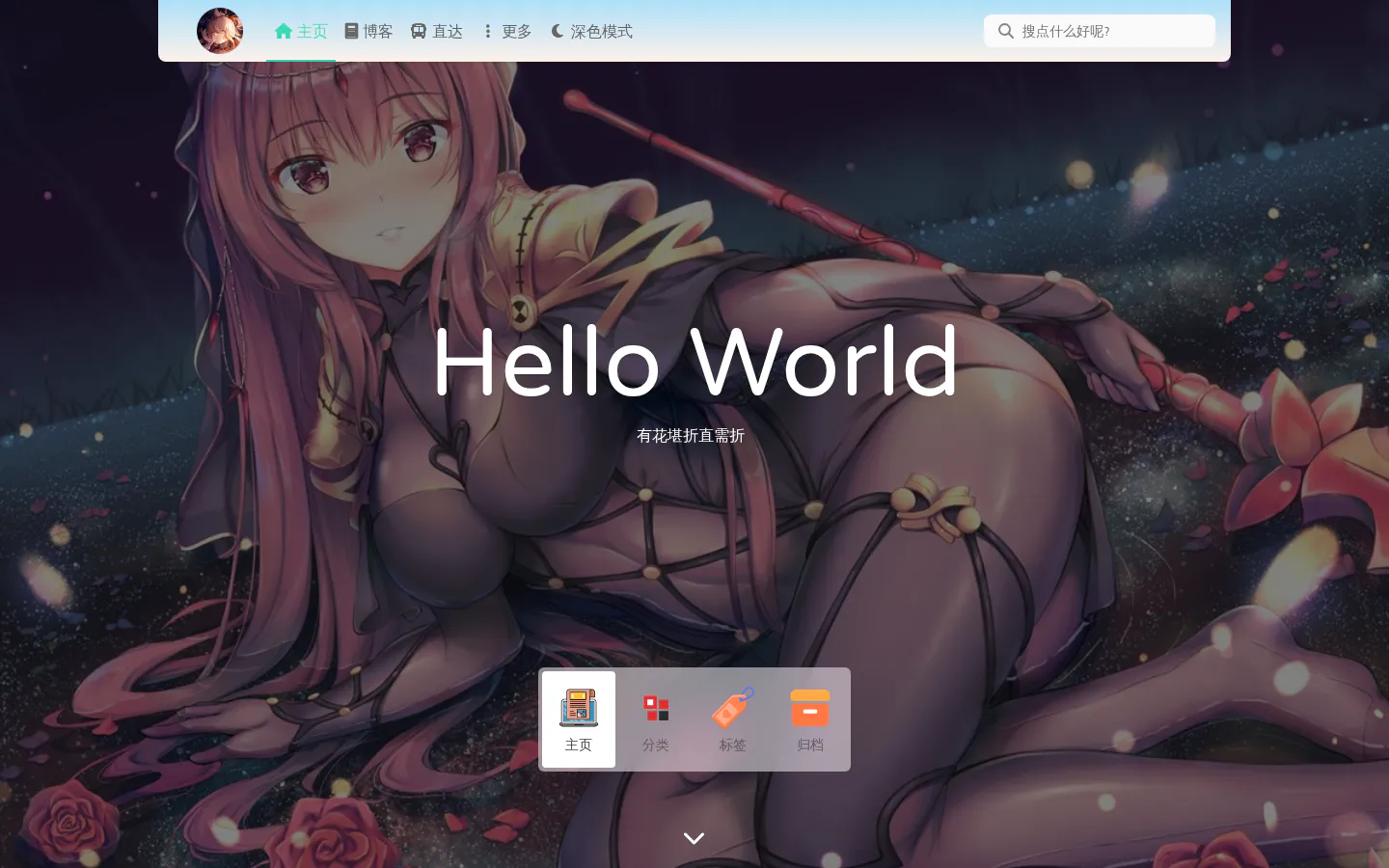This screenshot has height=868, width=1389.
Task: Open the 直达 nav menu
Action: click(436, 31)
